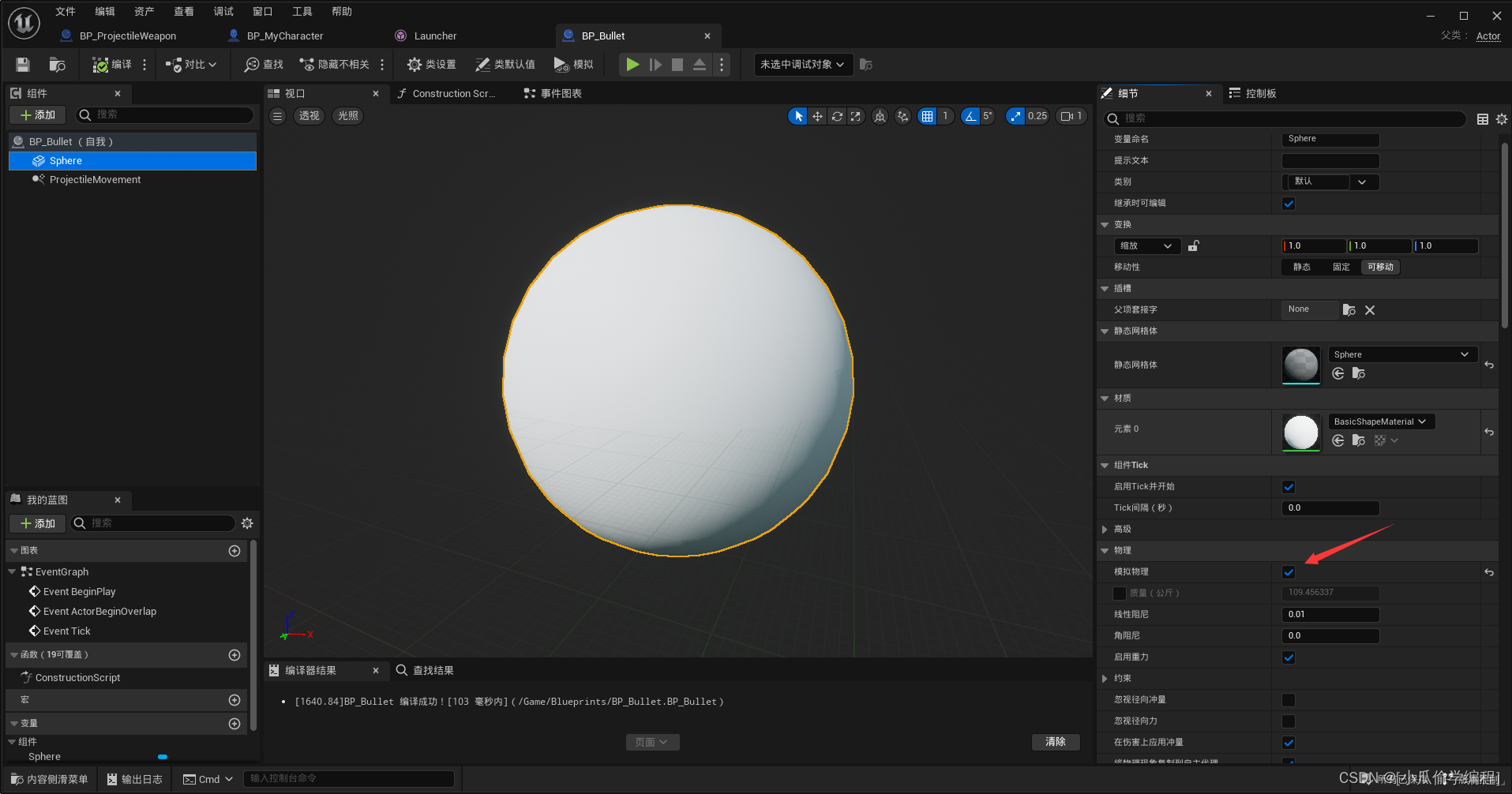Clear the parent socket with X
Image resolution: width=1512 pixels, height=794 pixels.
pyautogui.click(x=1370, y=310)
